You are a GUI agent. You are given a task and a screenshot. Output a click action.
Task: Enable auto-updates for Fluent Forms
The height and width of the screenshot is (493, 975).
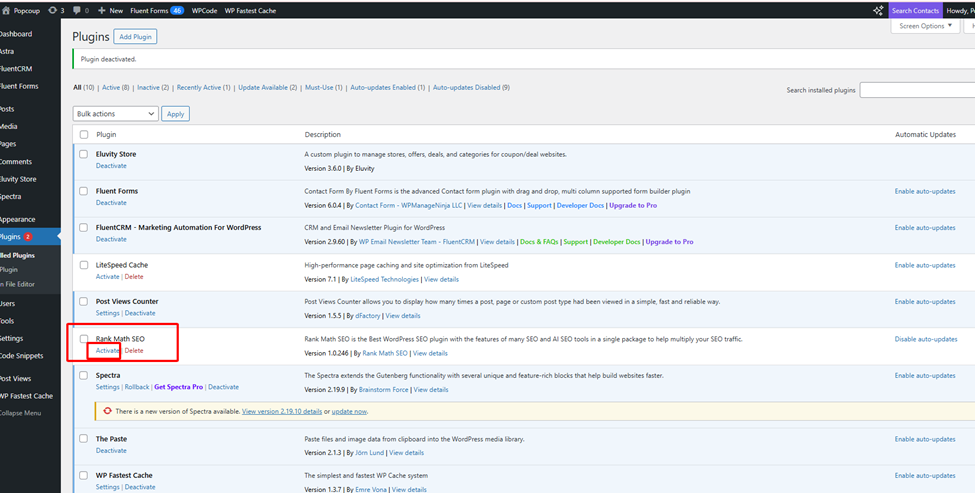(925, 191)
